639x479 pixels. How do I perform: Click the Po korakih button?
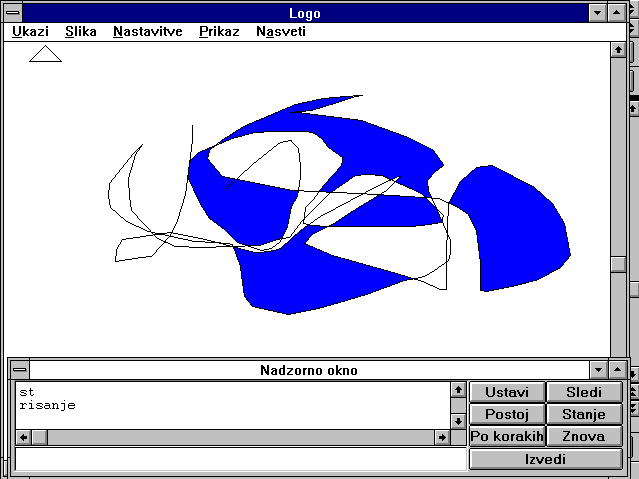[x=507, y=436]
